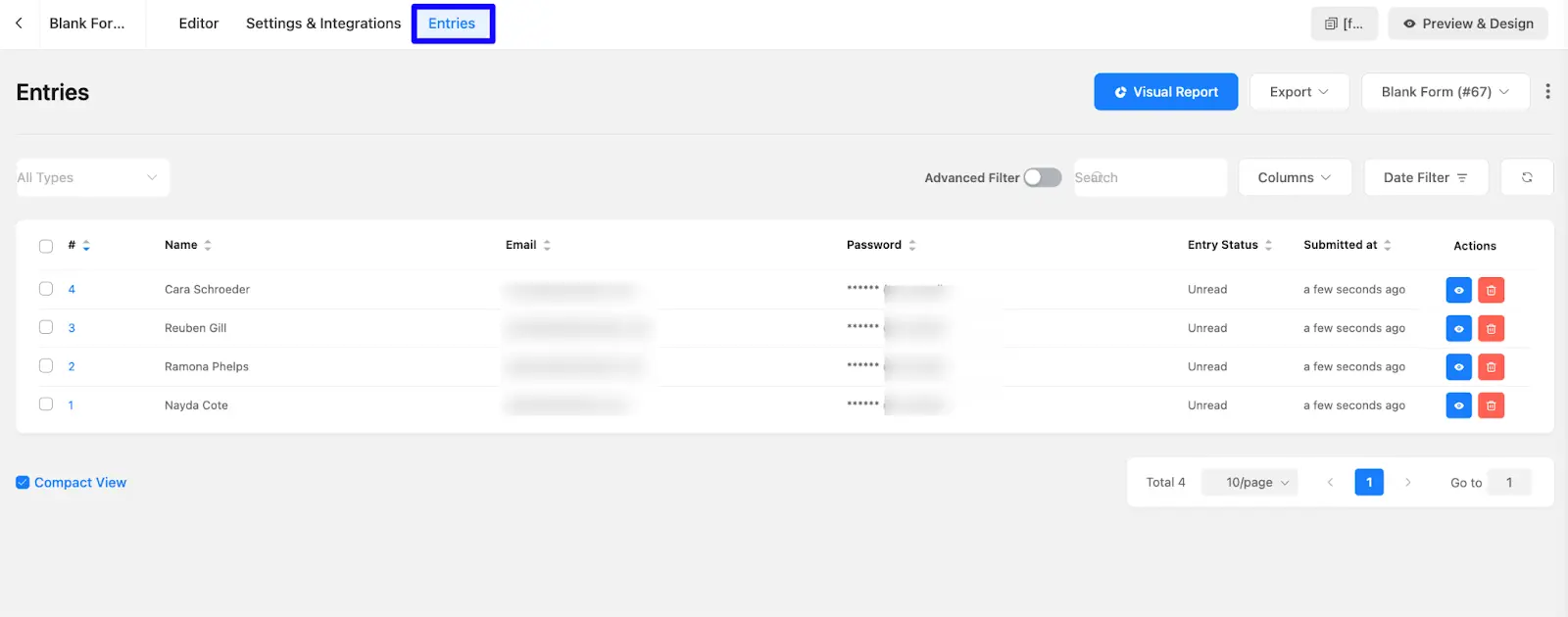Open the Export dropdown
1568x617 pixels.
pyautogui.click(x=1298, y=92)
